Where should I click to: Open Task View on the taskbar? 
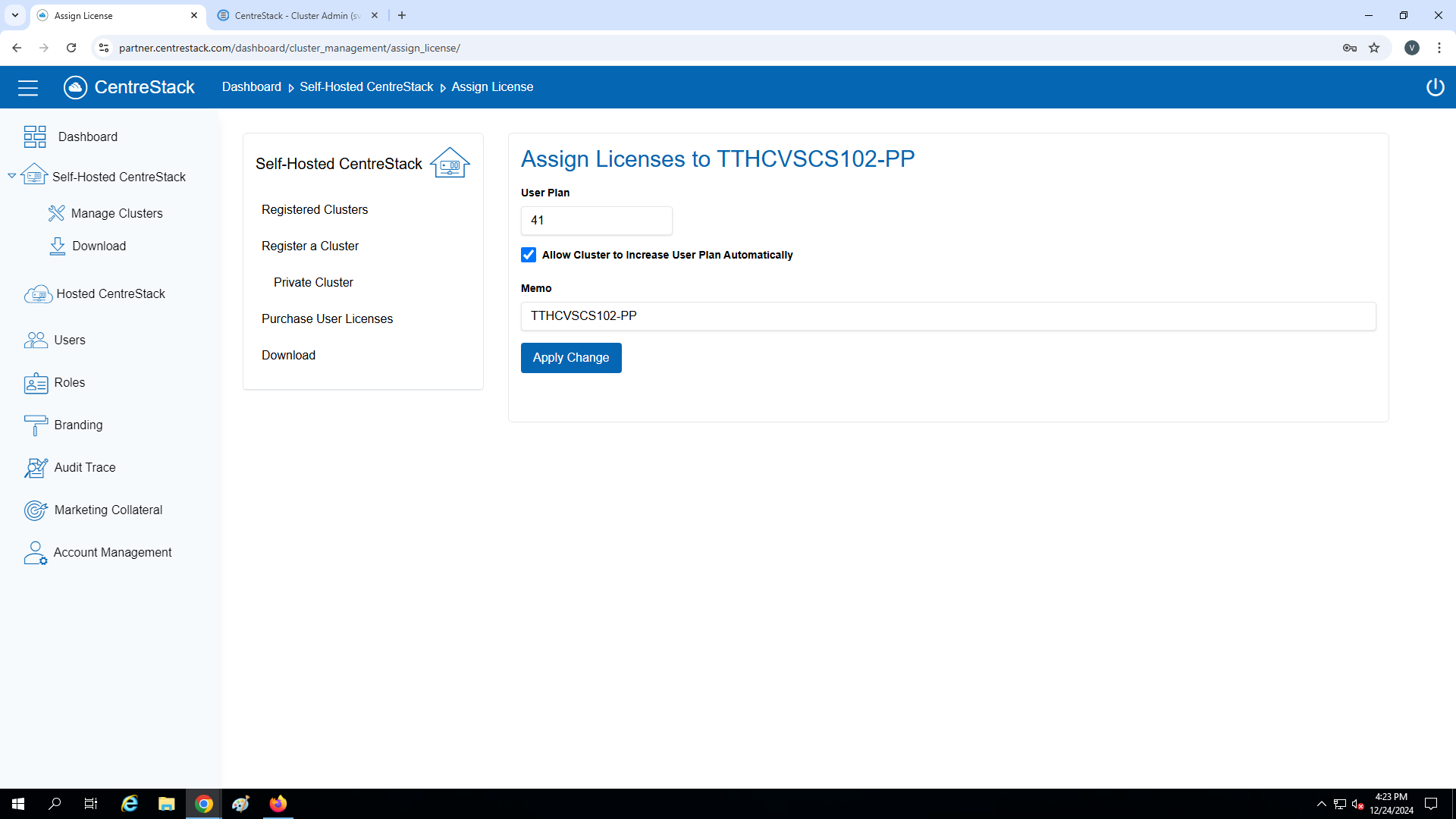(x=91, y=804)
